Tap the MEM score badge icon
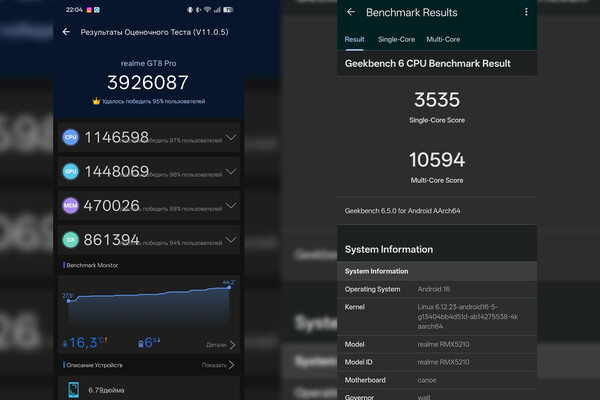Viewport: 600px width, 400px height. point(71,206)
